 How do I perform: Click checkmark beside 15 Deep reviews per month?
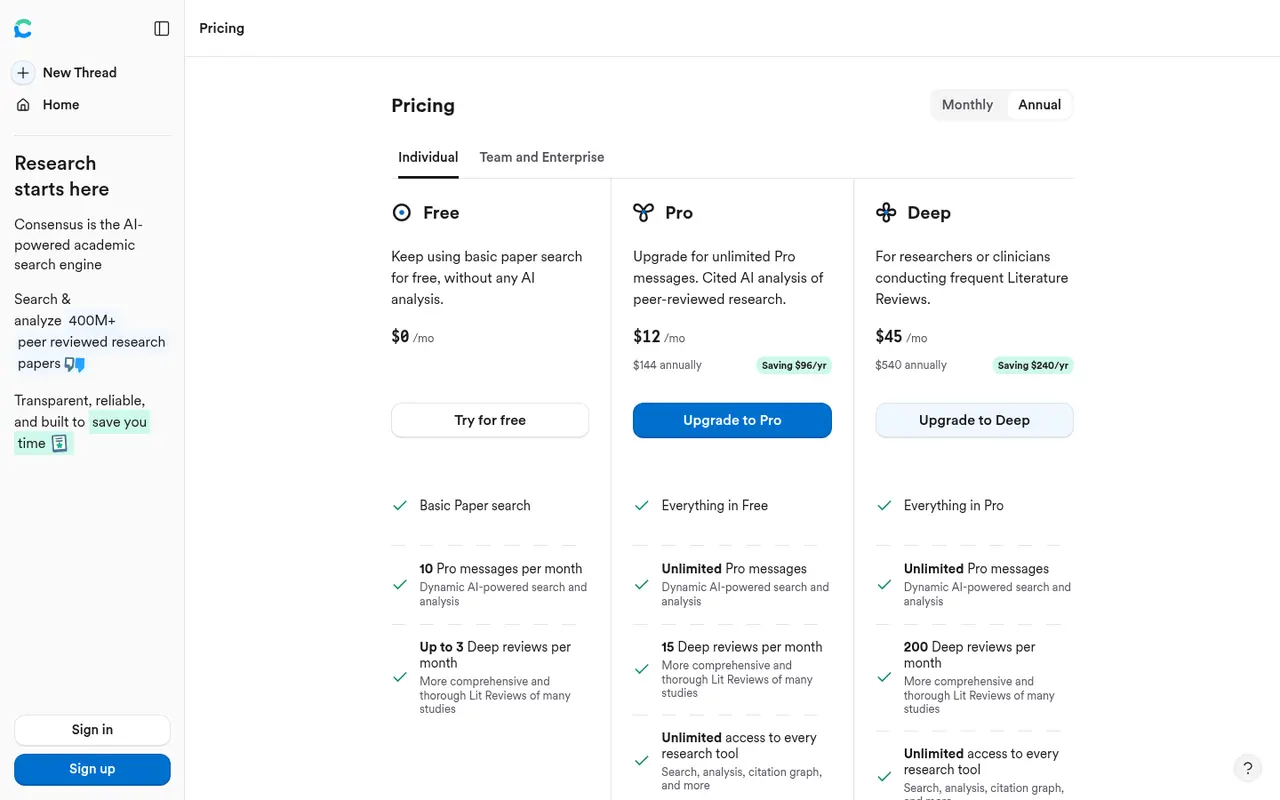642,669
